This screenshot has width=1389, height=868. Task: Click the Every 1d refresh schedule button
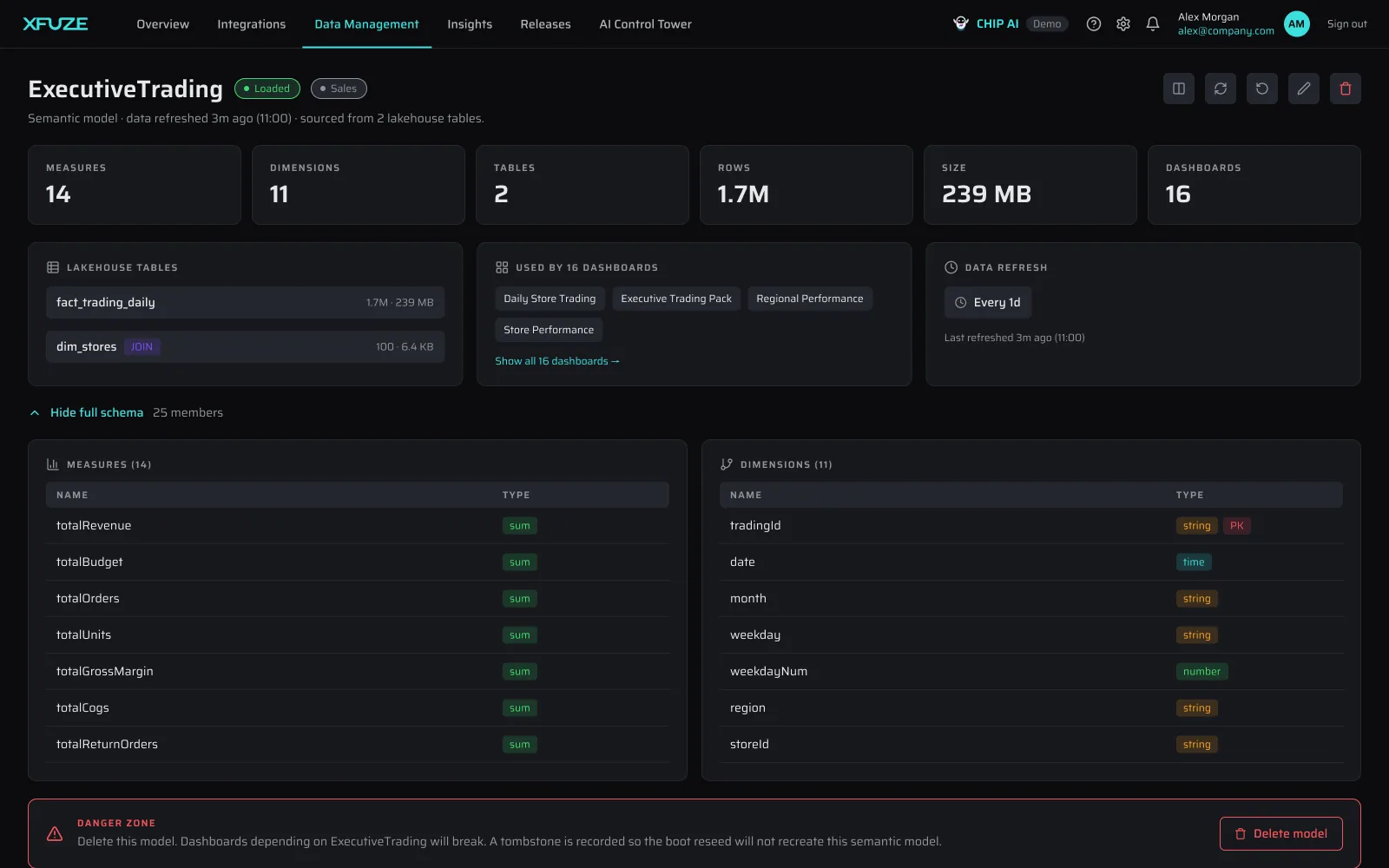coord(988,302)
